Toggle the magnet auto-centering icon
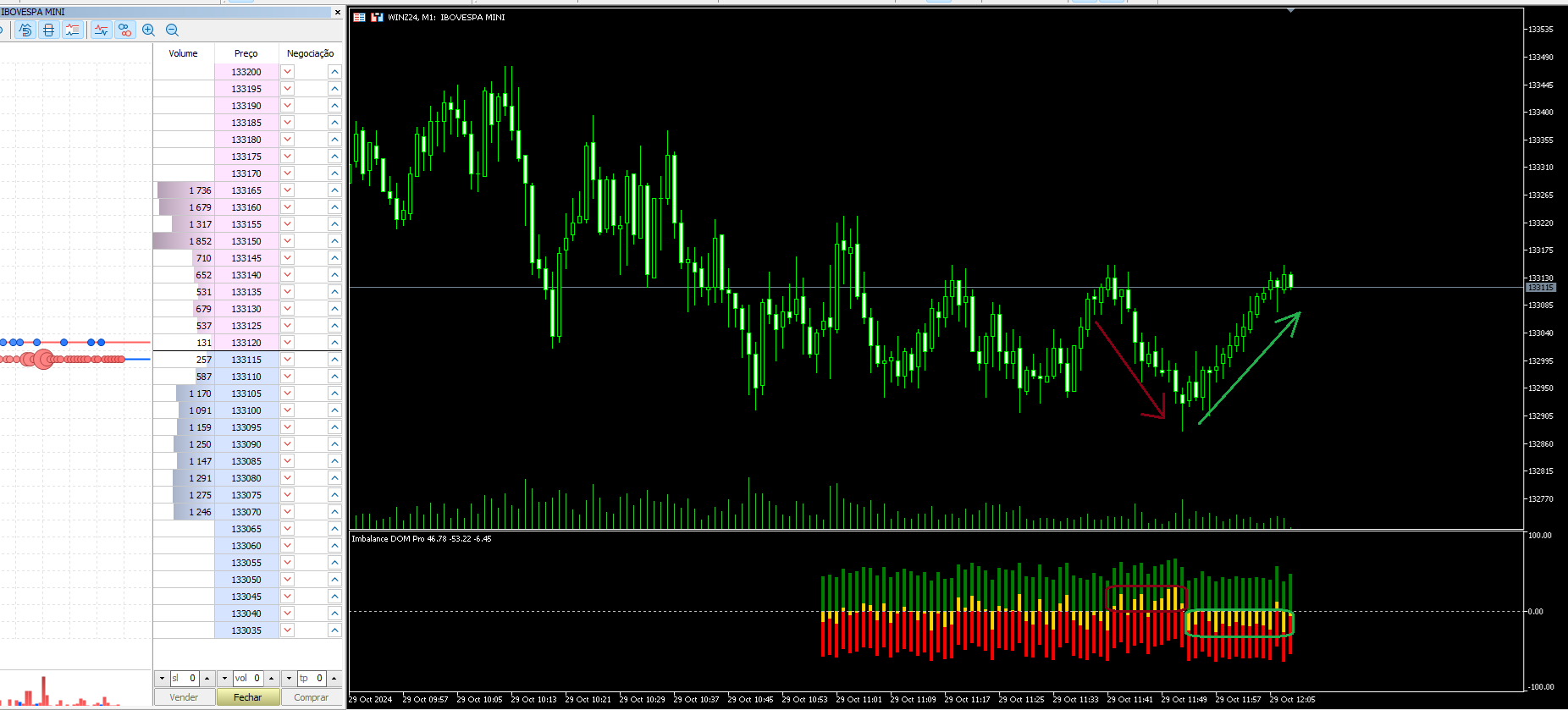Screen dimensions: 1568x710 click(25, 30)
